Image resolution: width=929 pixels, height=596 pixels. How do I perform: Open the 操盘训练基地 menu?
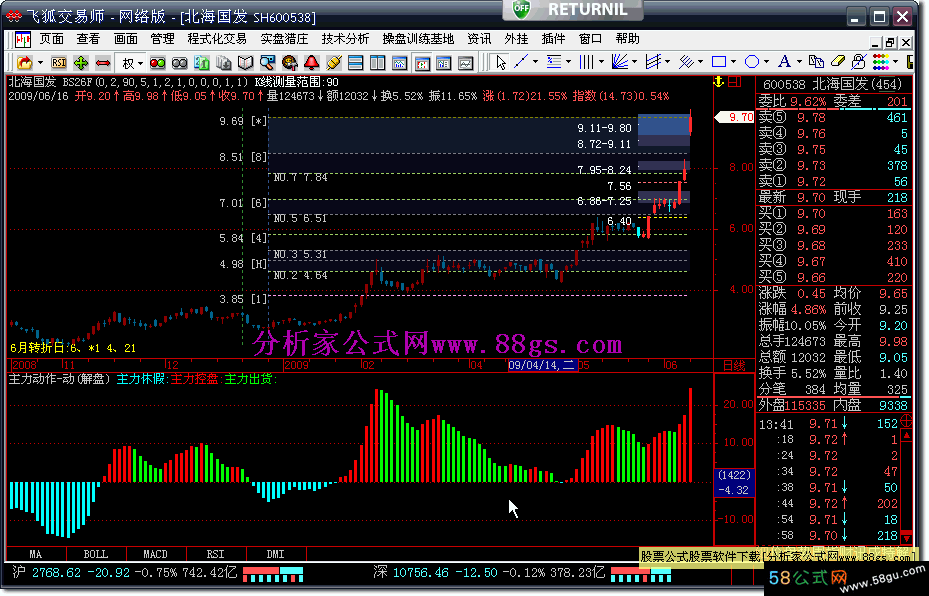[418, 39]
